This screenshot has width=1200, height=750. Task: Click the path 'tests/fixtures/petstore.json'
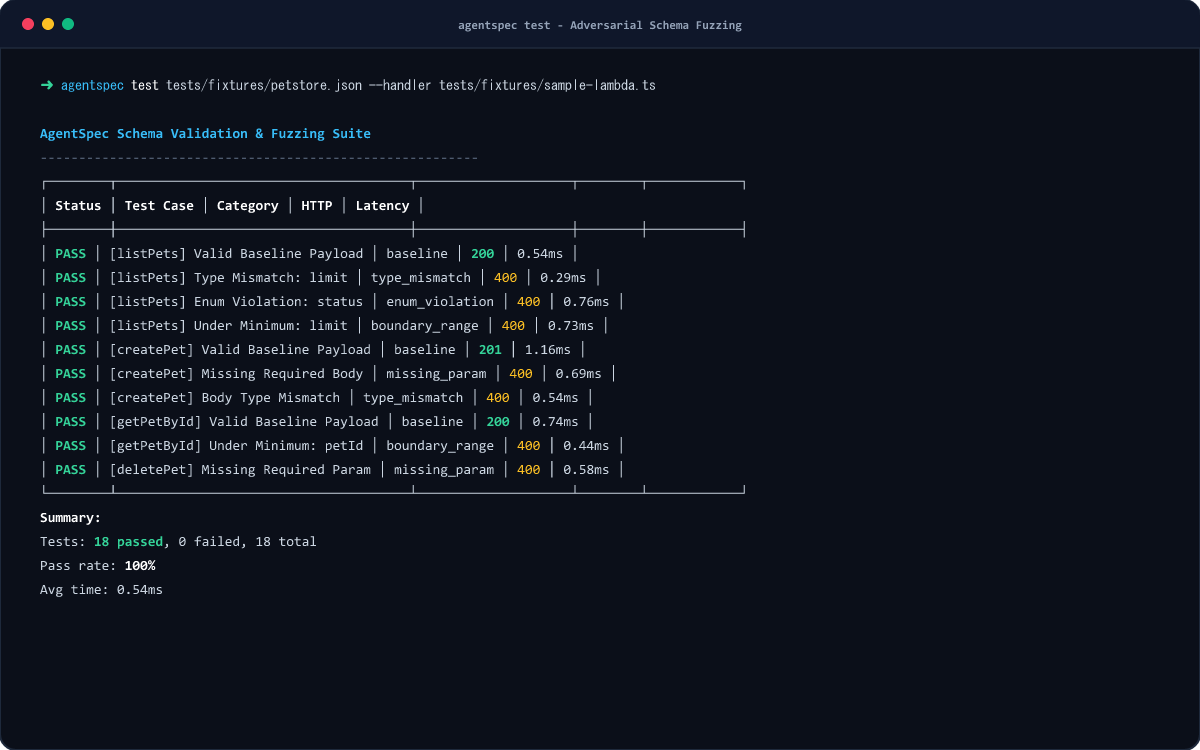264,86
